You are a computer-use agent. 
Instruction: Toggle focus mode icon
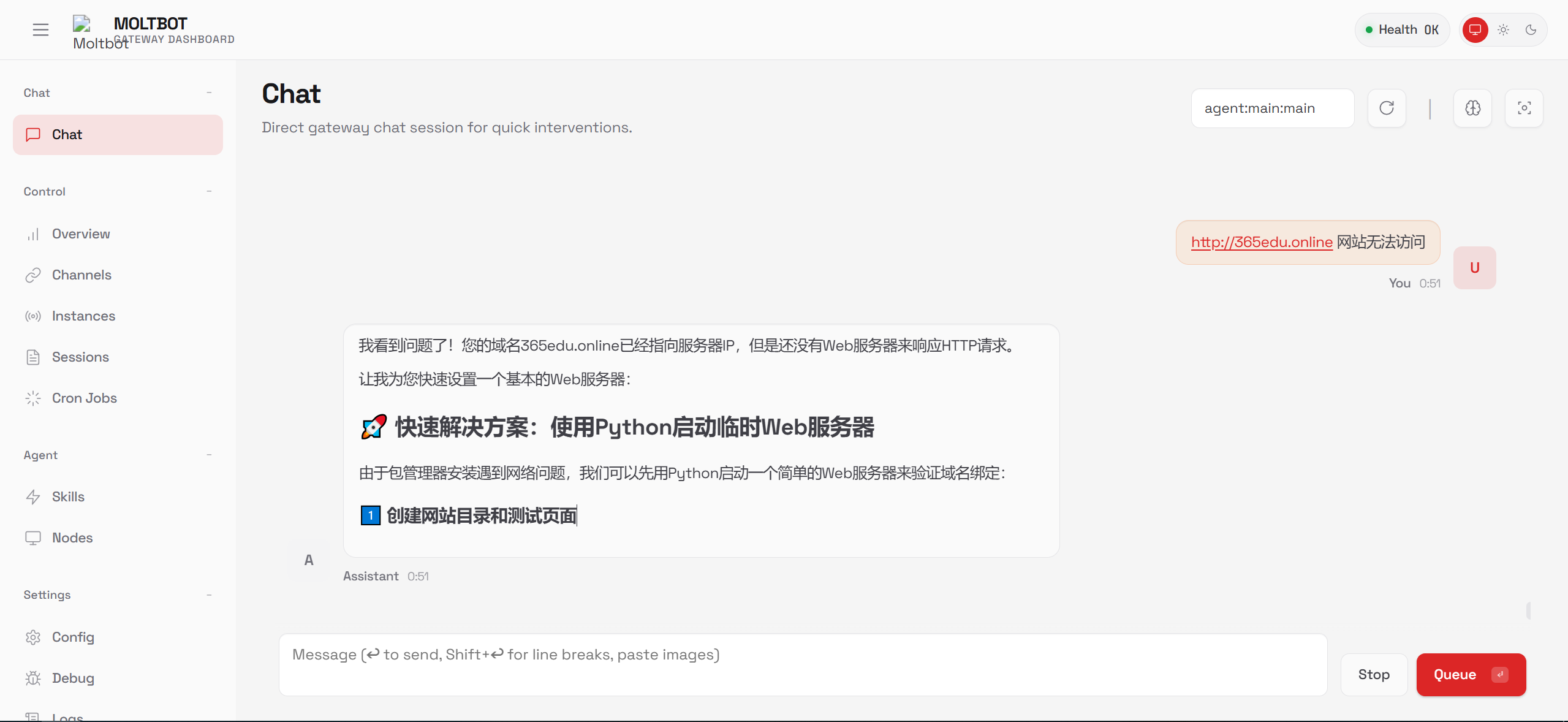pos(1524,108)
